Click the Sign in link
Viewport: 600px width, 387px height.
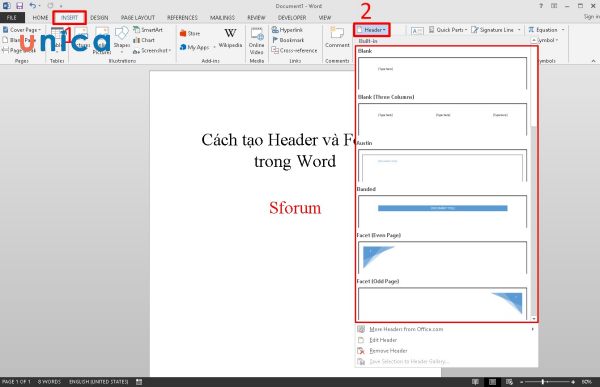tap(592, 17)
